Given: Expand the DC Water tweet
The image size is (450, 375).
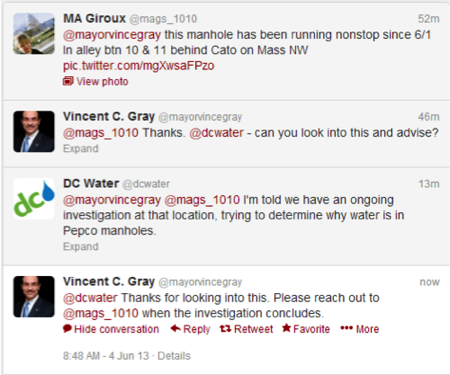Looking at the screenshot, I should point(81,246).
